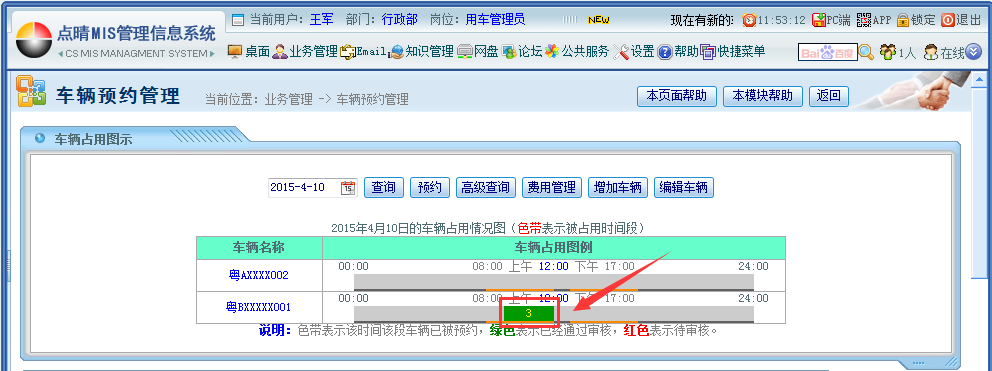Open the APP QR code icon

click(x=864, y=20)
